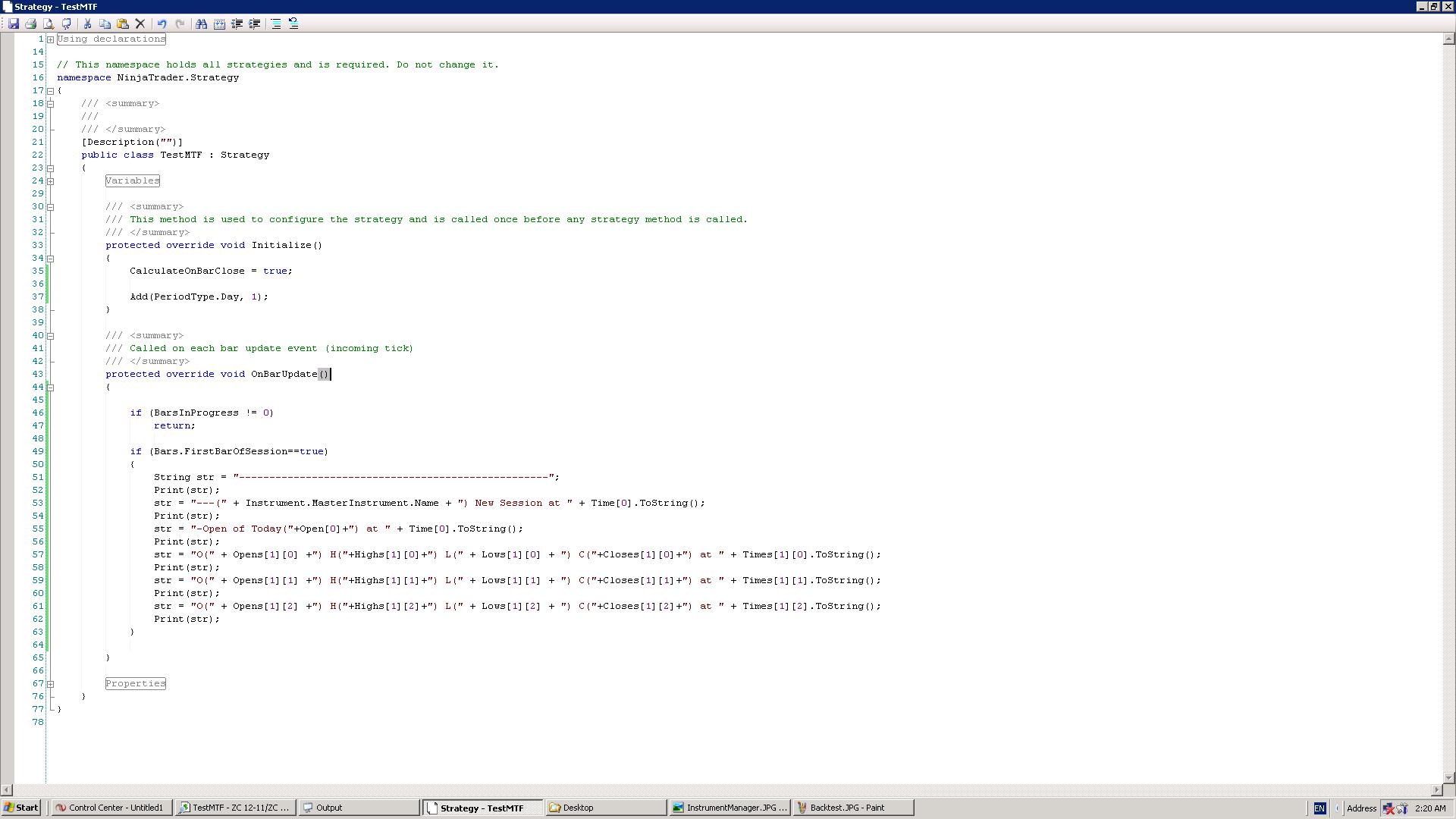The width and height of the screenshot is (1456, 819).
Task: Click the Print toolbar icon
Action: (31, 24)
